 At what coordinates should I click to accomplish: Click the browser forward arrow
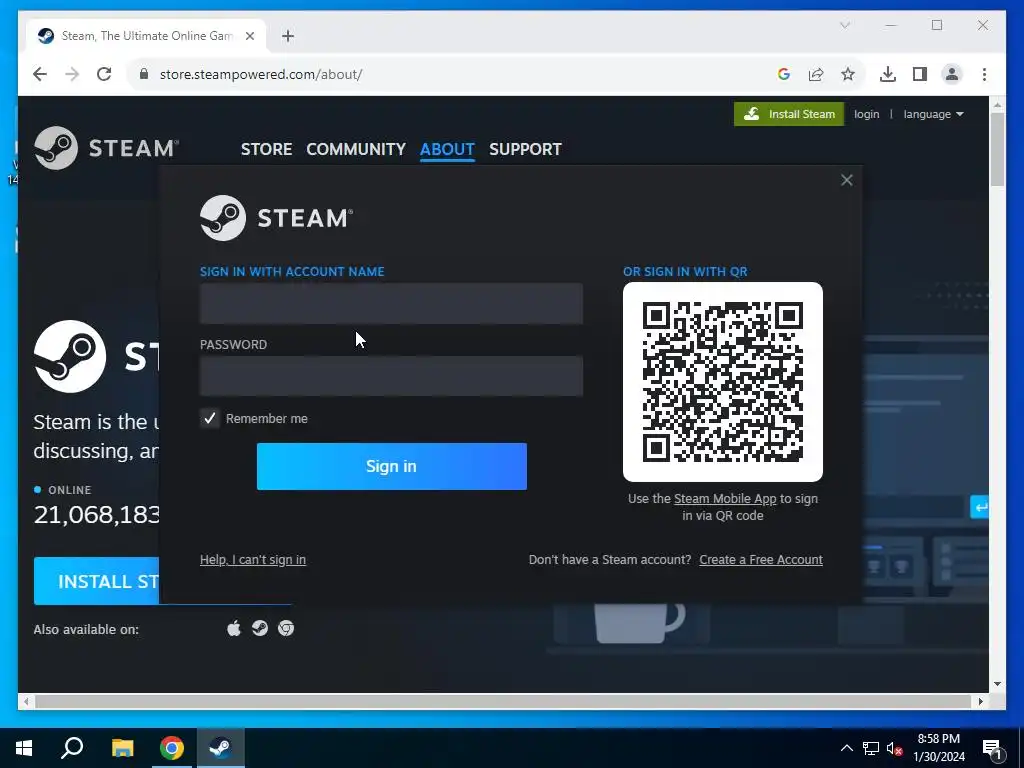click(x=72, y=74)
